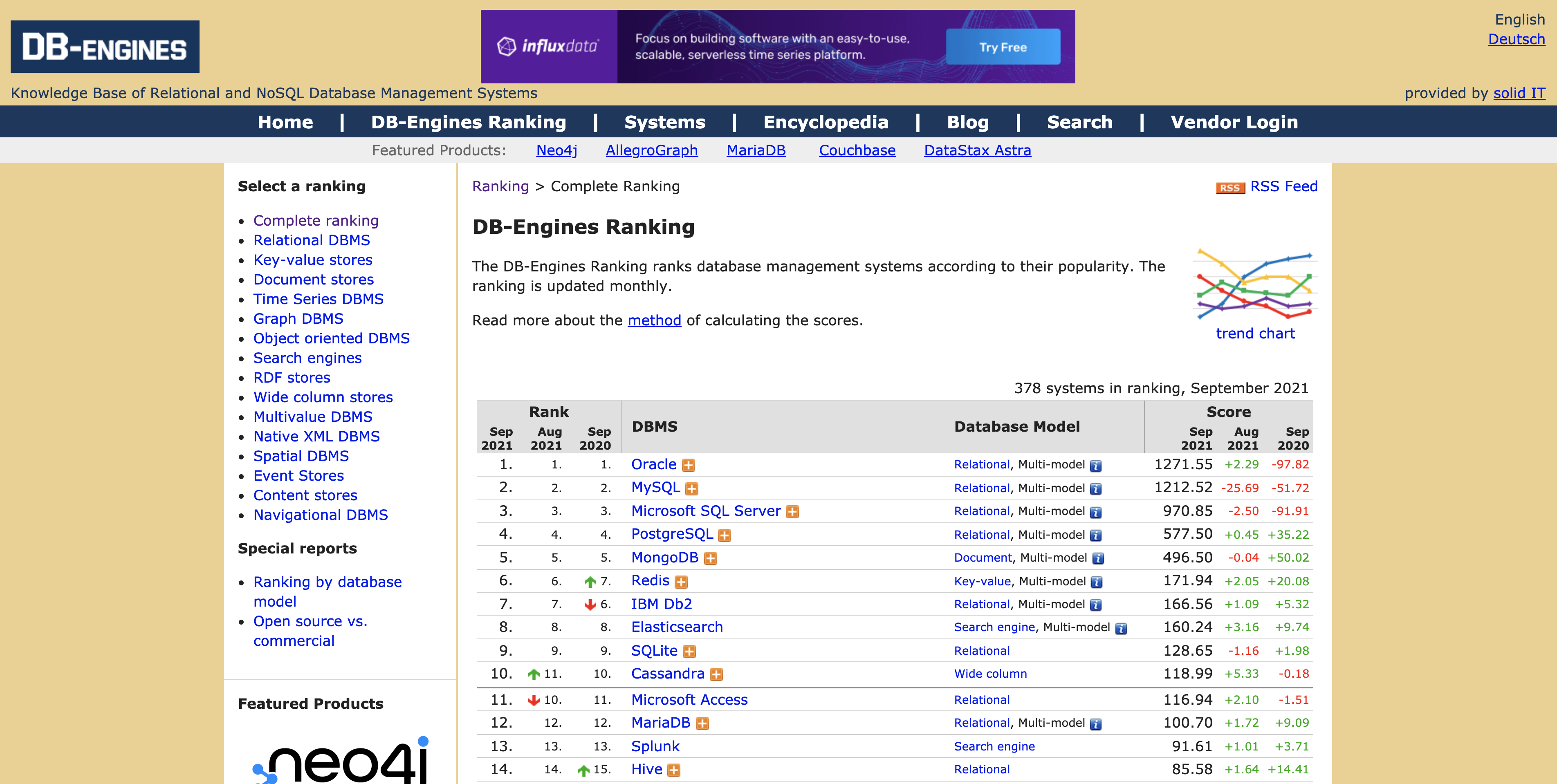Image resolution: width=1557 pixels, height=784 pixels.
Task: Click the plus icon beside Redis
Action: [681, 582]
